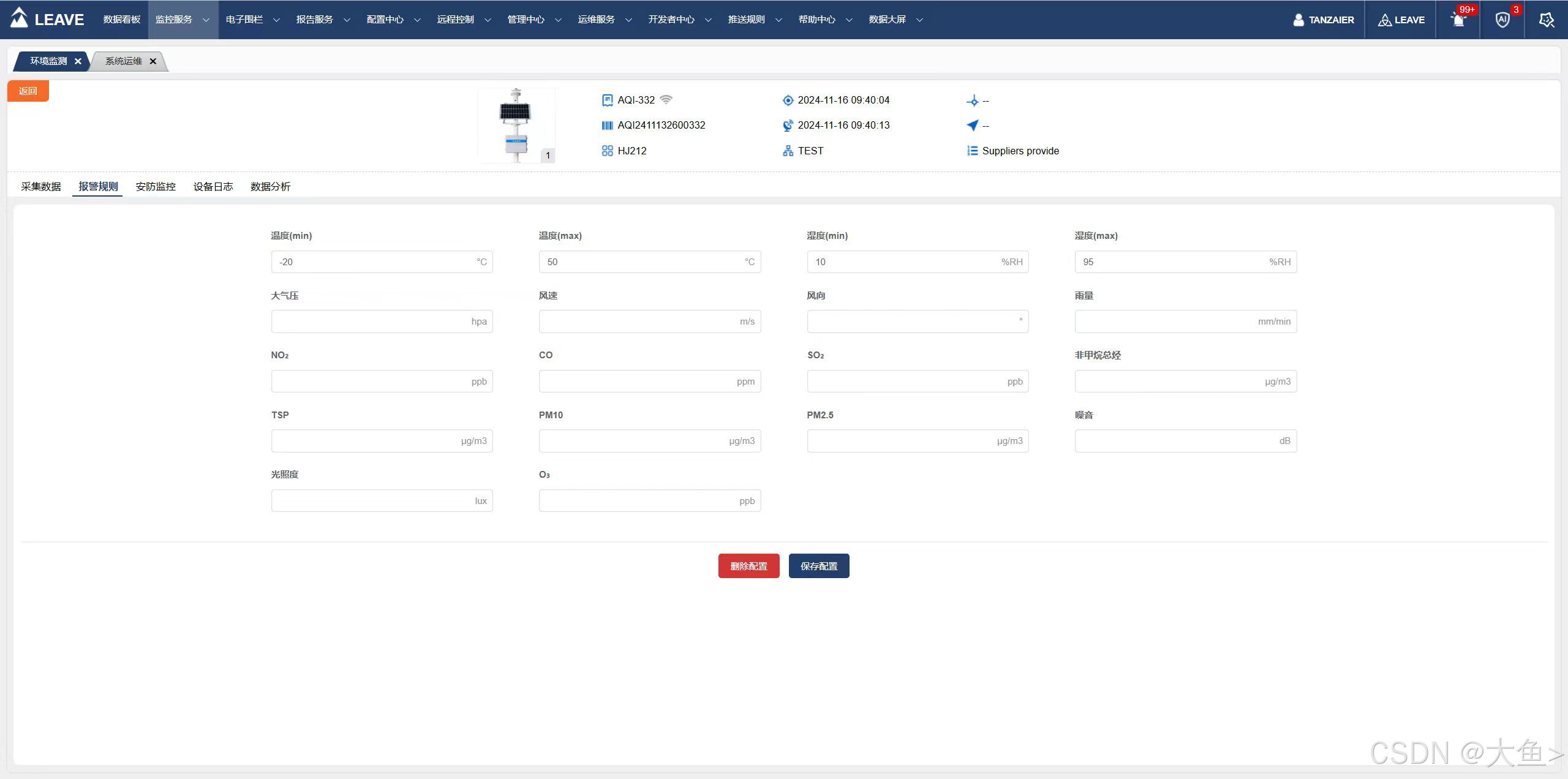Click the 保存配置 button
Viewport: 1568px width, 779px height.
click(x=818, y=566)
